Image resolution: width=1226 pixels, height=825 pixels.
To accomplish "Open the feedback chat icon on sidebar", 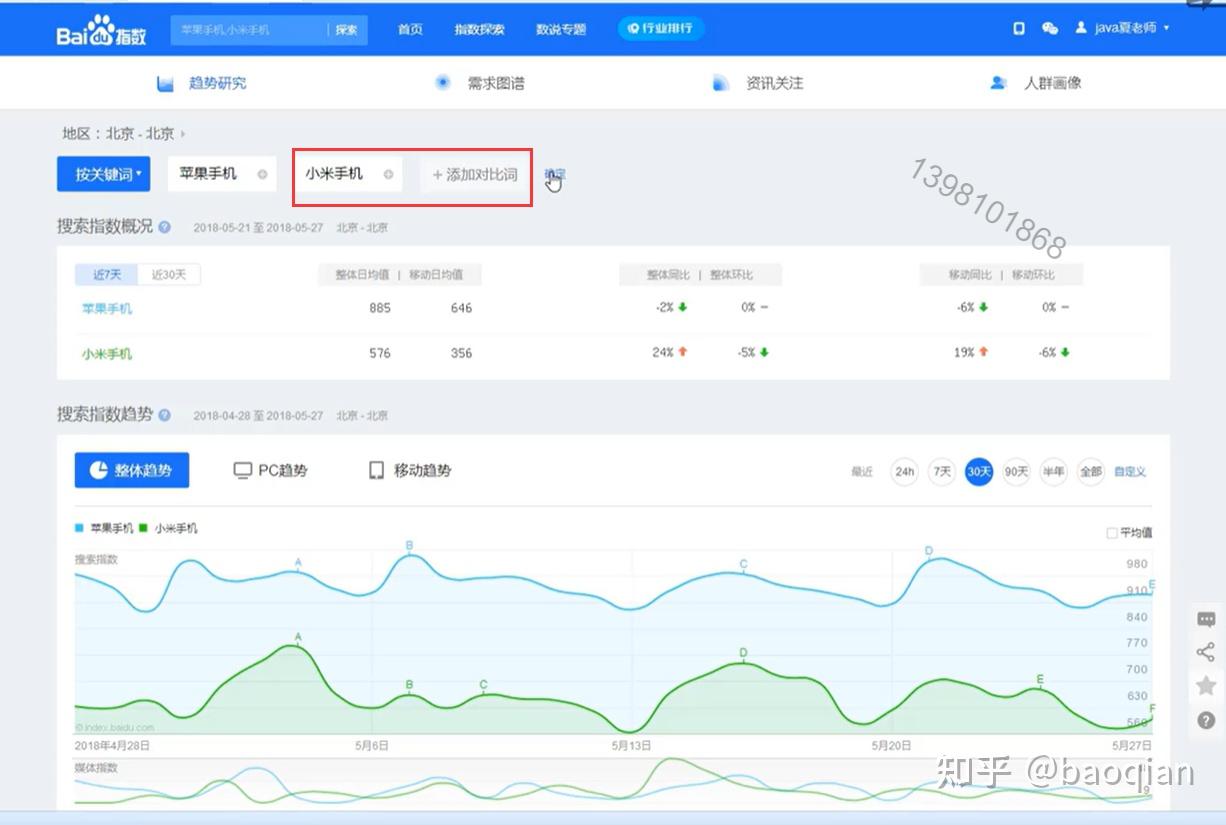I will [x=1206, y=620].
